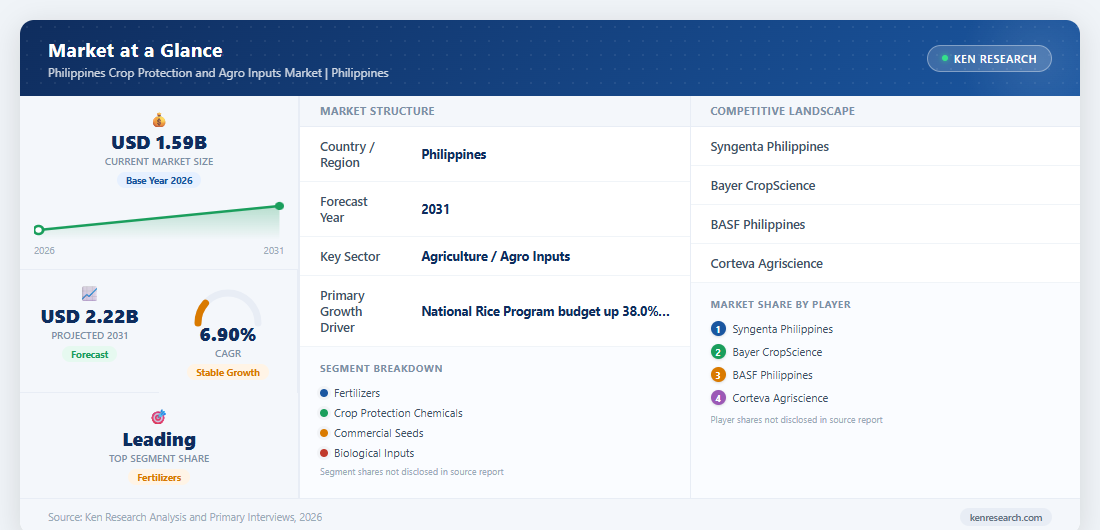The width and height of the screenshot is (1100, 530).
Task: Open the kenresearch.com link
Action: 1005,517
